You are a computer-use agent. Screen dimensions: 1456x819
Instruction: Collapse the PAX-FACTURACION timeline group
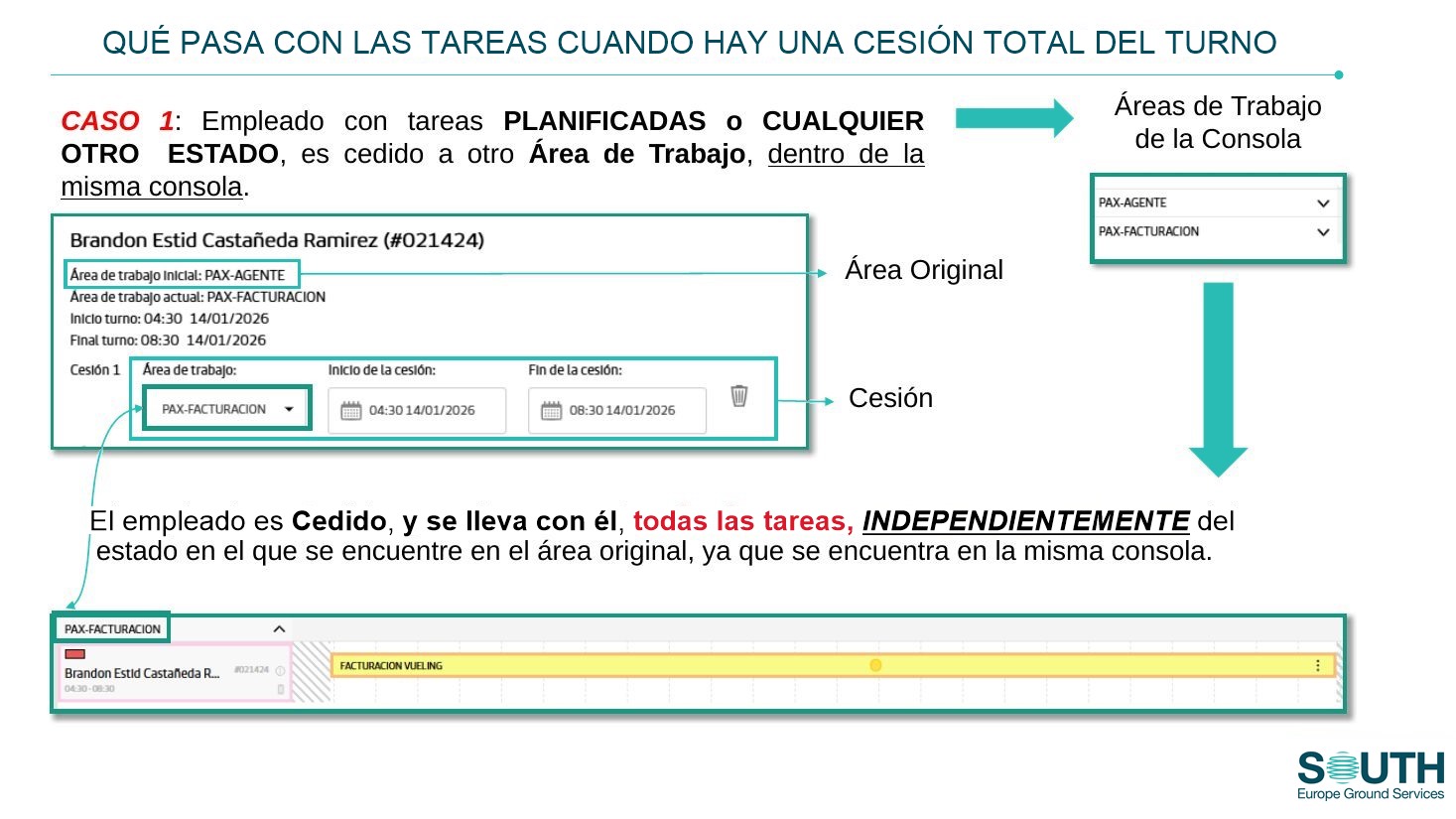click(x=279, y=628)
